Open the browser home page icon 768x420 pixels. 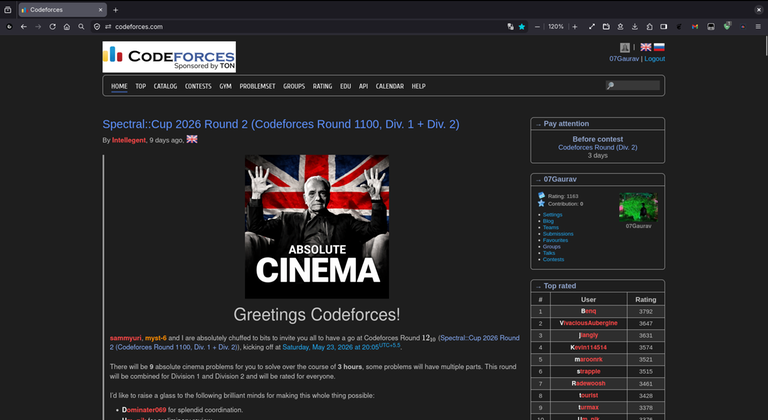(67, 27)
